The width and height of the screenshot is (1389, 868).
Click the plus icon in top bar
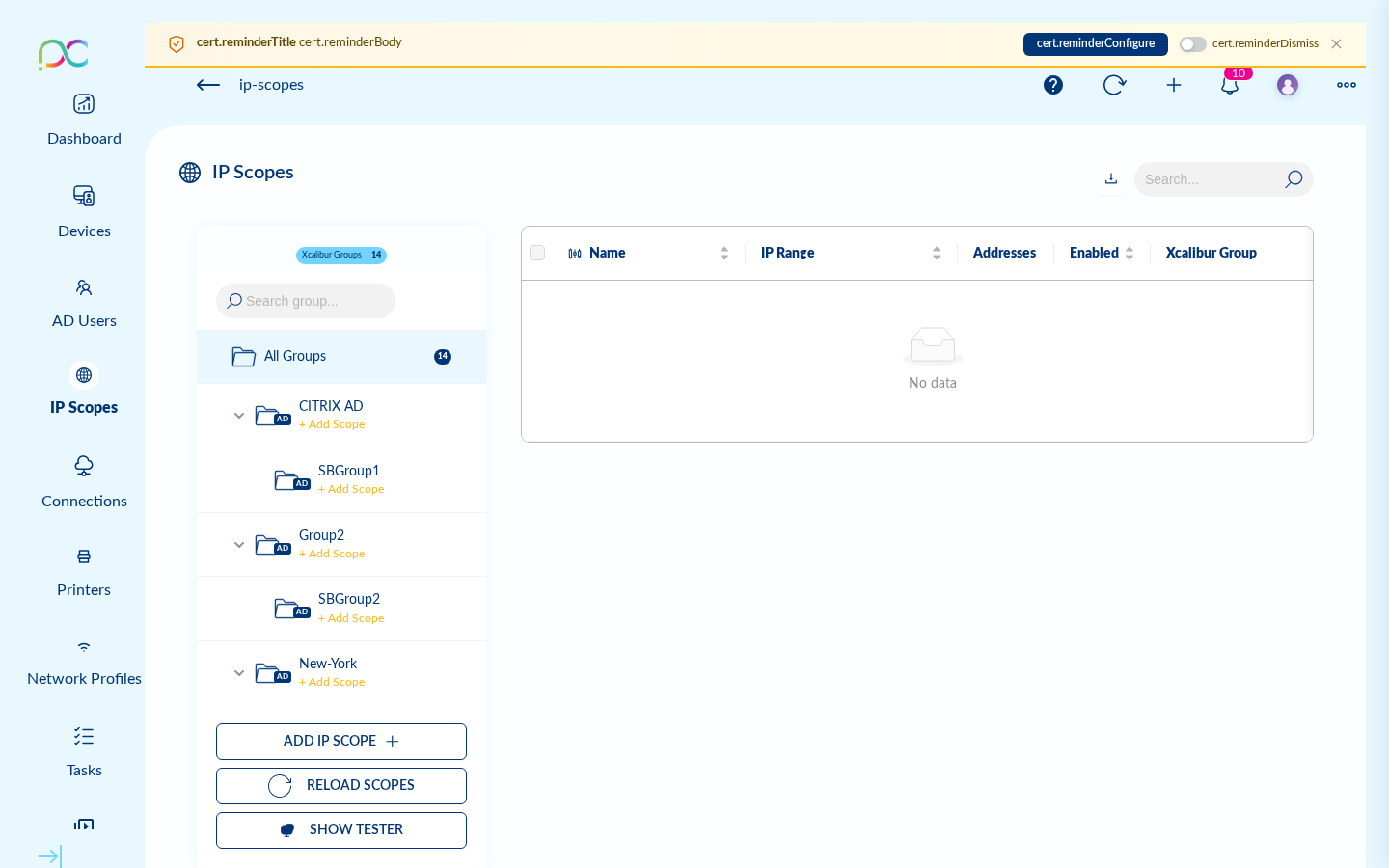click(1174, 85)
